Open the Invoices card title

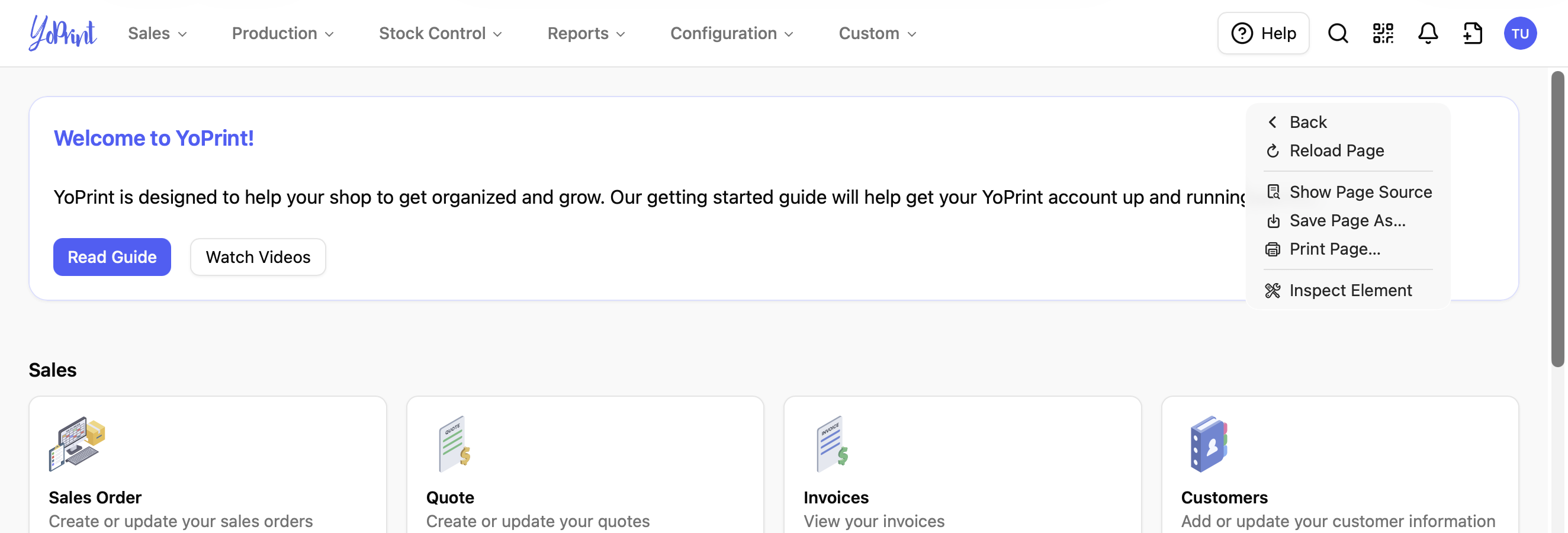pos(836,497)
